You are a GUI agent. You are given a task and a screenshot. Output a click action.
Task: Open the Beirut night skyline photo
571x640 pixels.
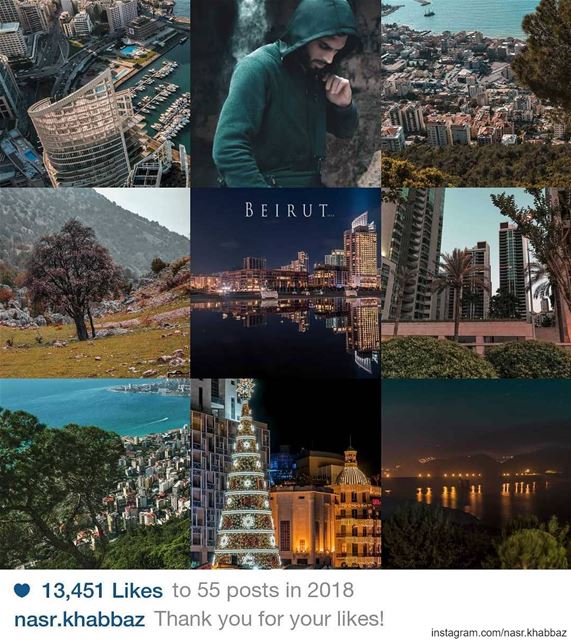click(286, 283)
